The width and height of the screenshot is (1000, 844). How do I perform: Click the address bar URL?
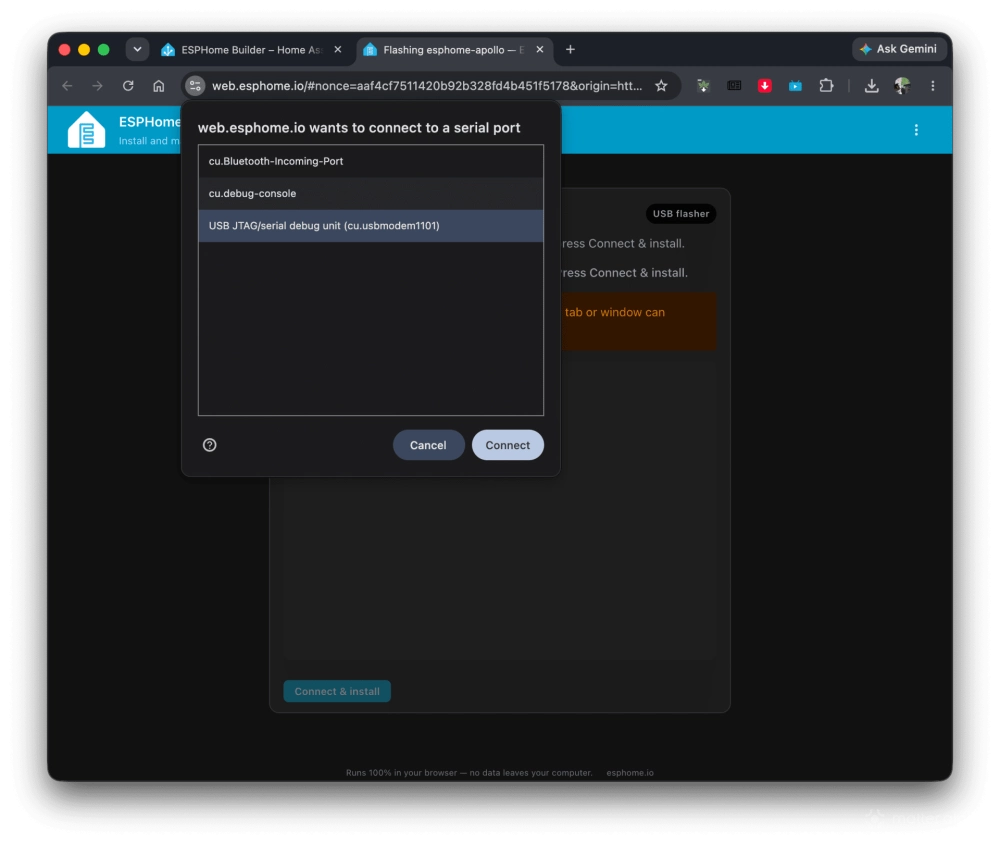pos(427,86)
